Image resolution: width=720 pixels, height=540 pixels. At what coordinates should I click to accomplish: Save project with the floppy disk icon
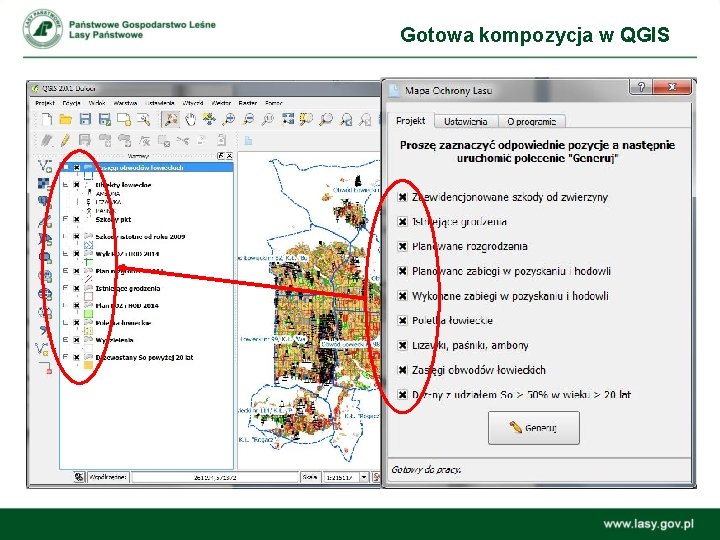(x=85, y=119)
